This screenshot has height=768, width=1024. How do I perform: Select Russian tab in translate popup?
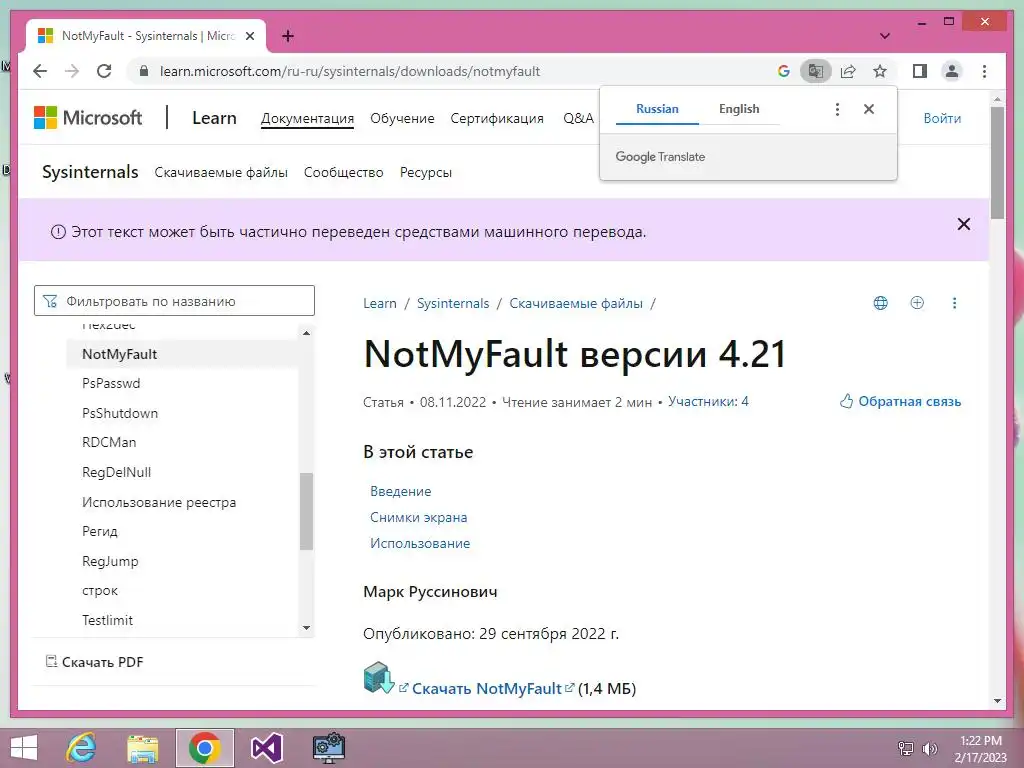pos(657,109)
